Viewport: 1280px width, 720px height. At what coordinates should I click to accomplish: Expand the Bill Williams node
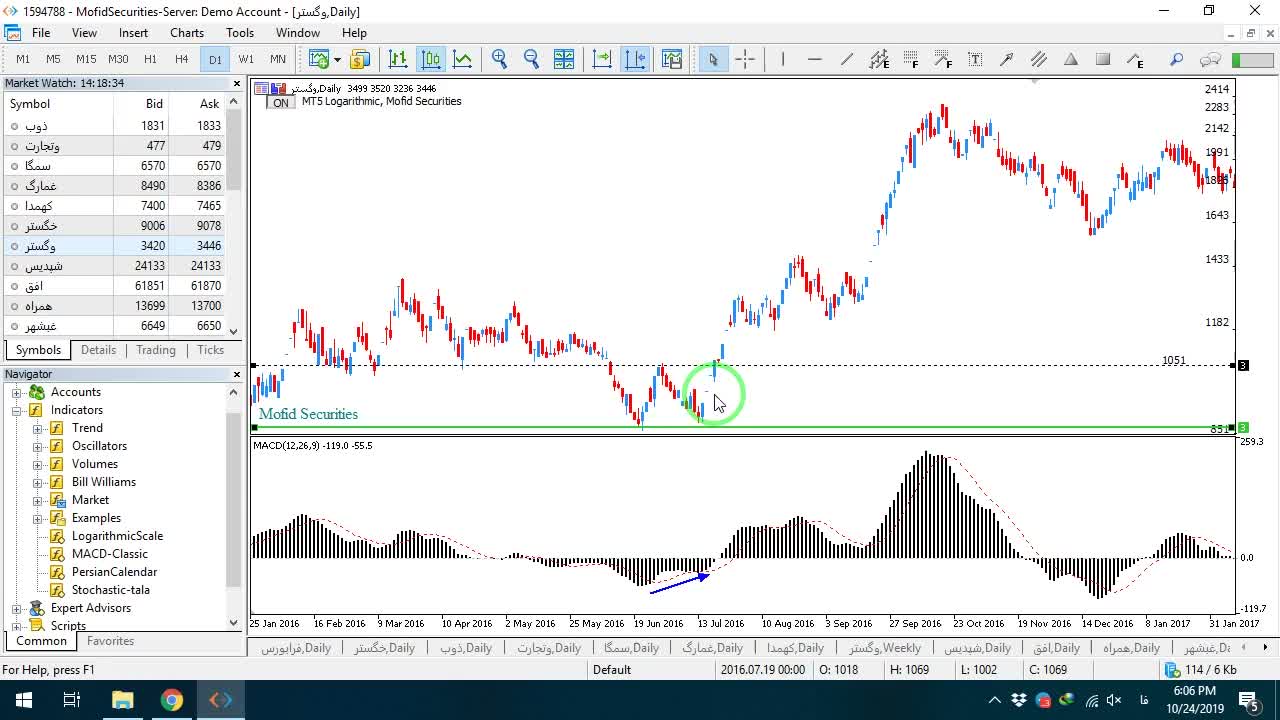click(38, 482)
